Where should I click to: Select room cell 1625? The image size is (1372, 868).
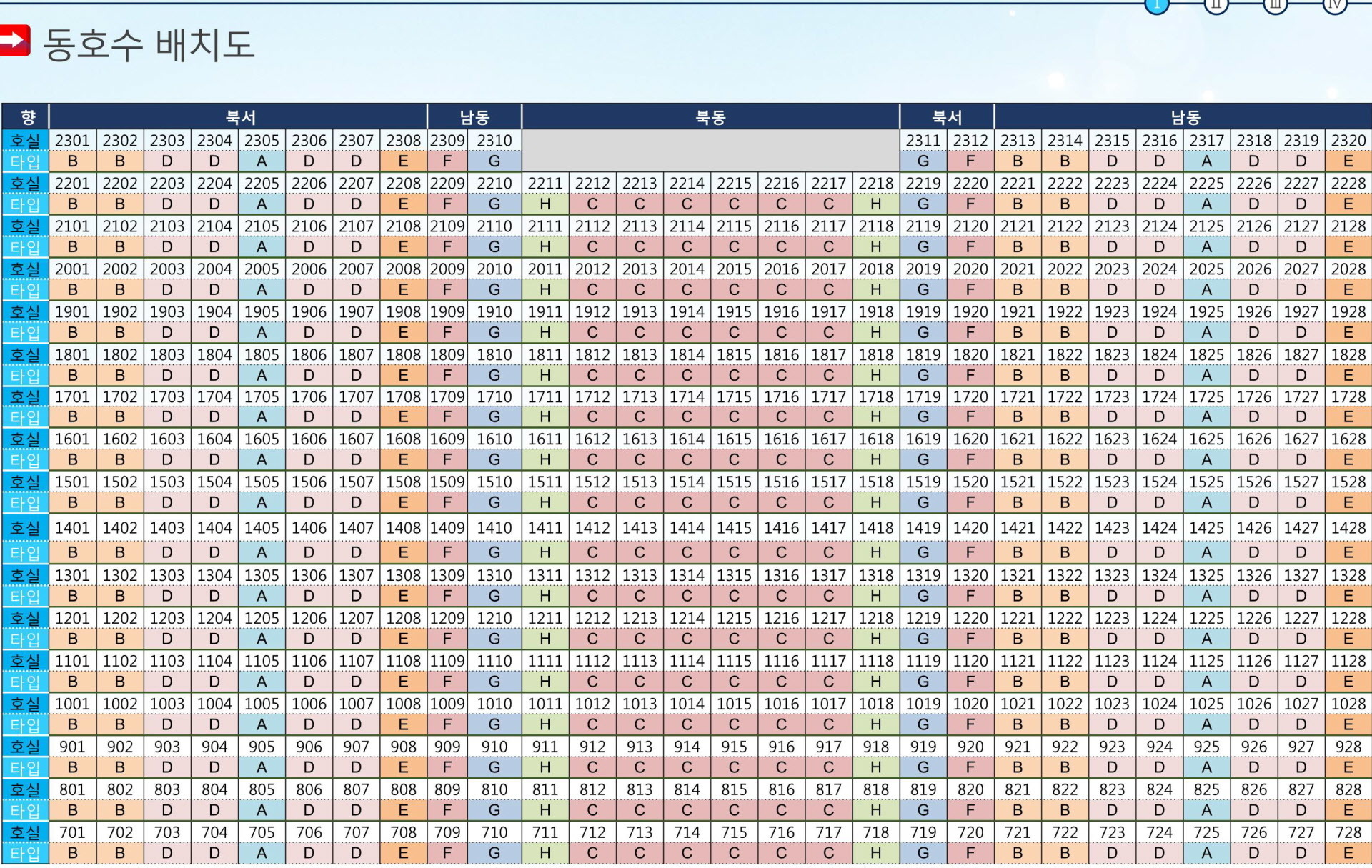pos(1206,439)
